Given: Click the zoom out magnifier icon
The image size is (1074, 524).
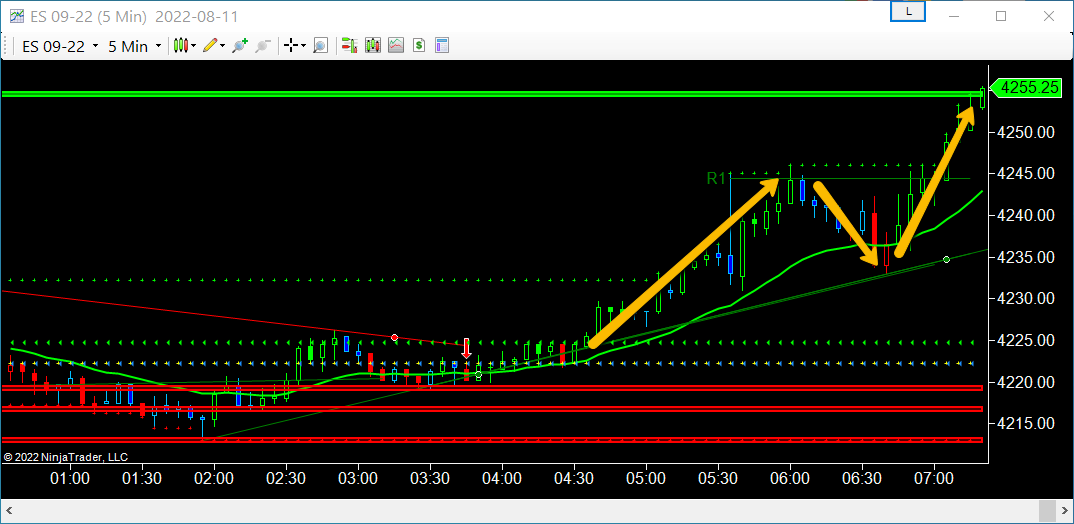Looking at the screenshot, I should pos(262,46).
